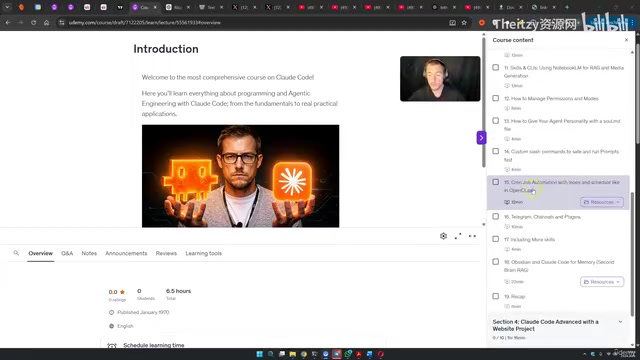Mark lecture 16 Telegram Channels complete
Screen dimensions: 640x360
tap(496, 217)
